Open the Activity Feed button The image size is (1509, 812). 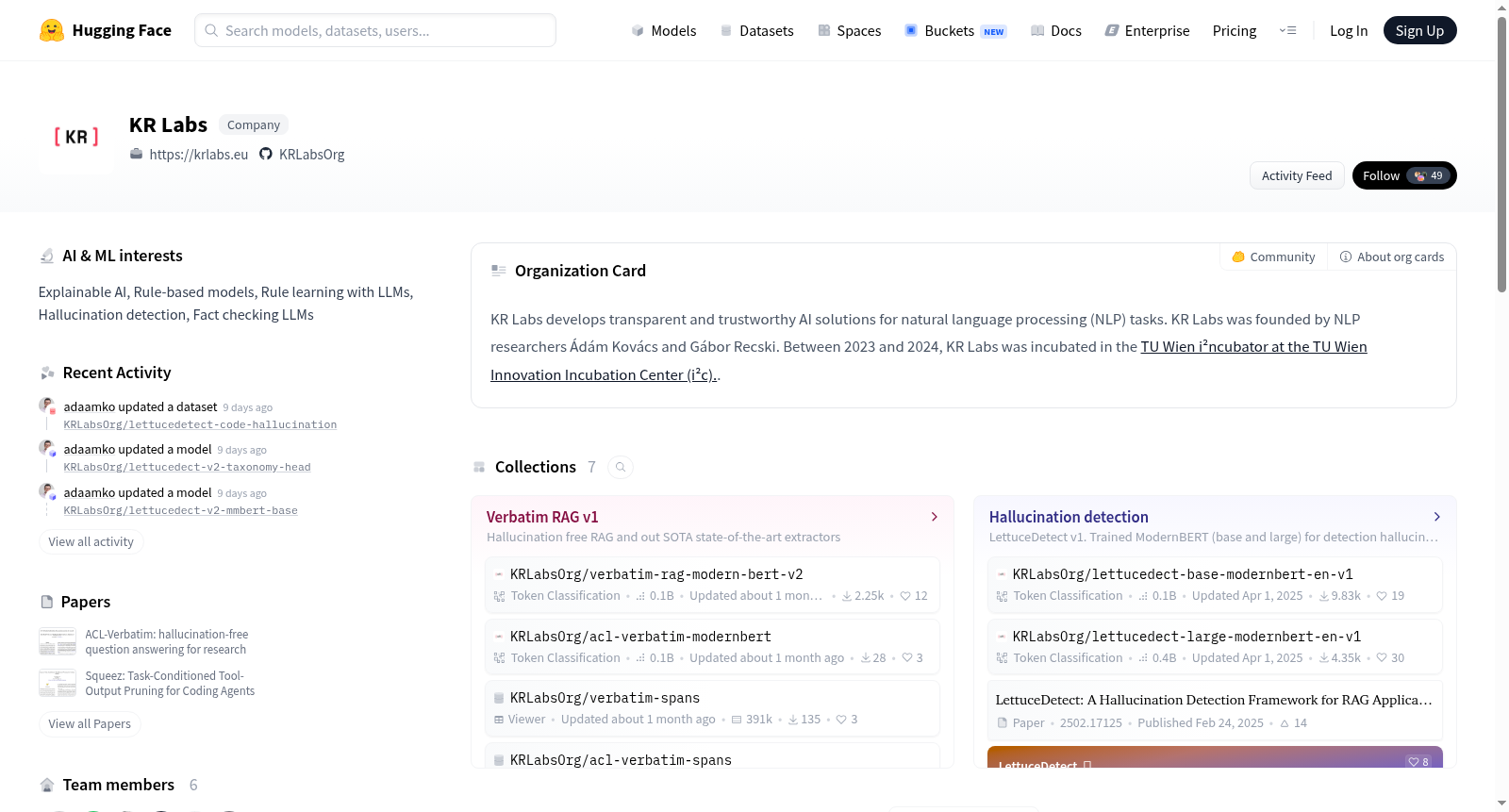point(1297,175)
